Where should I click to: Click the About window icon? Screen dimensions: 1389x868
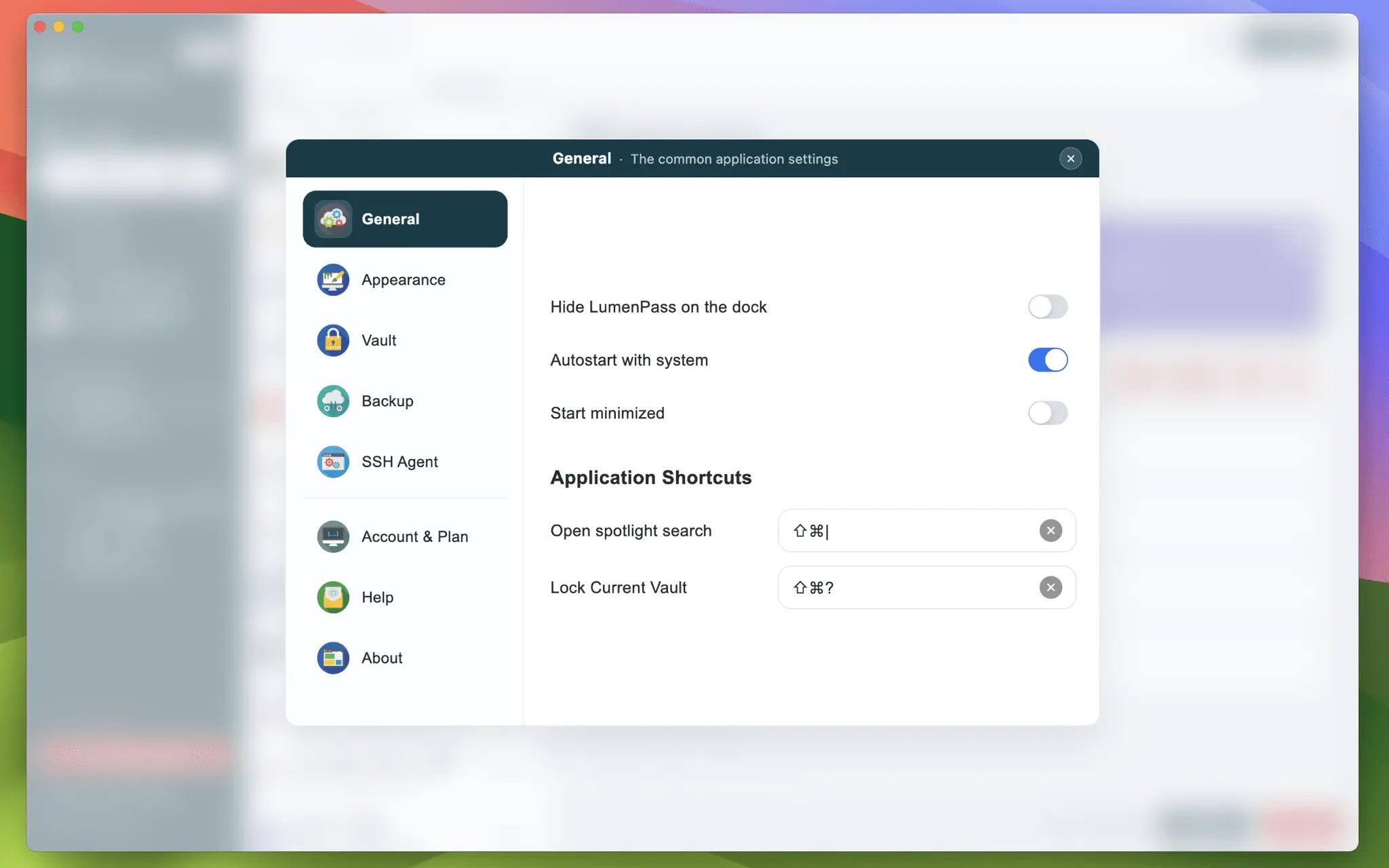coord(333,658)
